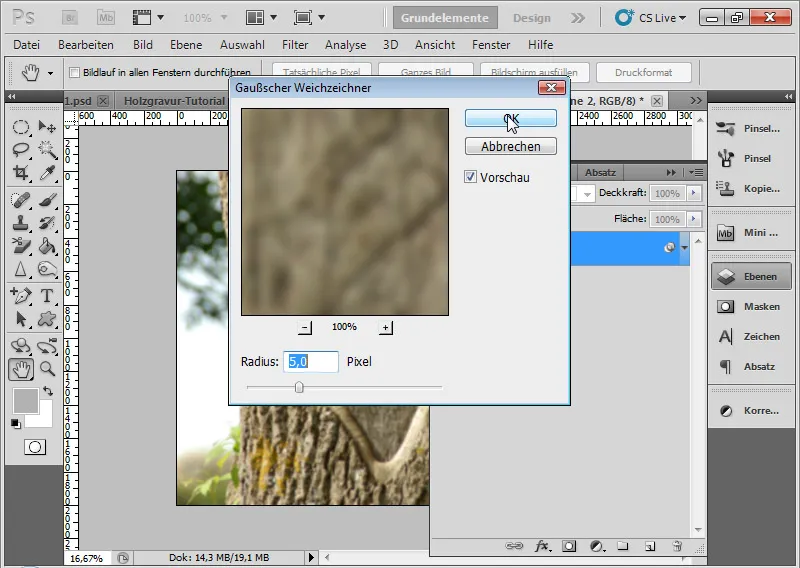
Task: Cancel dialog with Abbrechen button
Action: click(x=511, y=146)
